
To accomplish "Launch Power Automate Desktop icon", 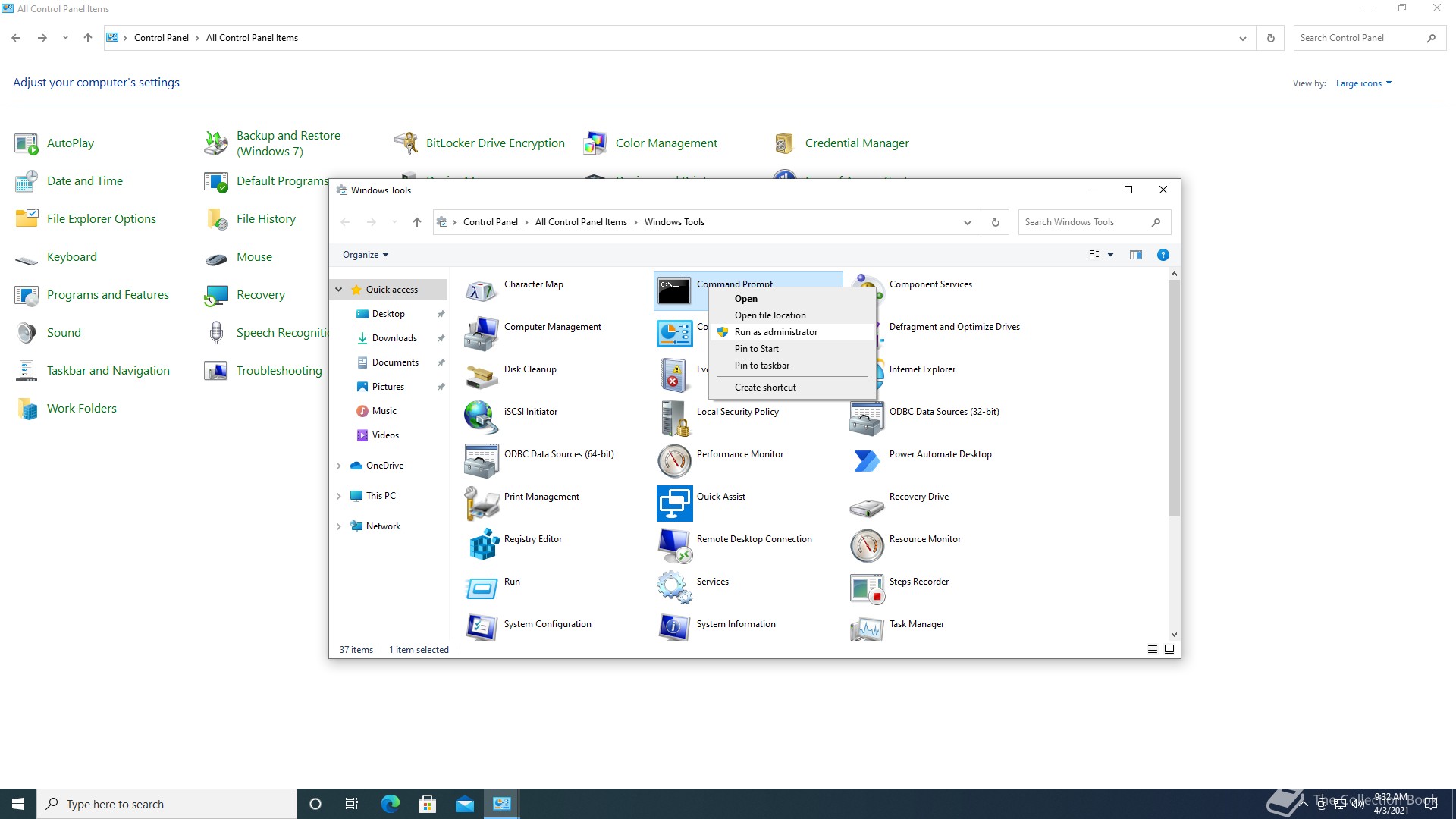I will pos(867,460).
